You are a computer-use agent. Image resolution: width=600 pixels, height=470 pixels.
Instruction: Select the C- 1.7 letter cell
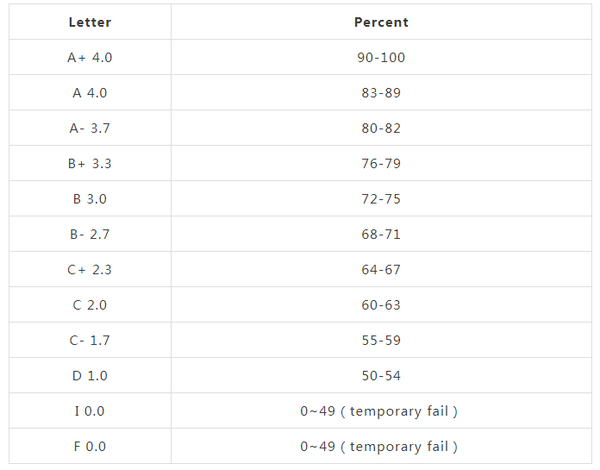coord(89,341)
